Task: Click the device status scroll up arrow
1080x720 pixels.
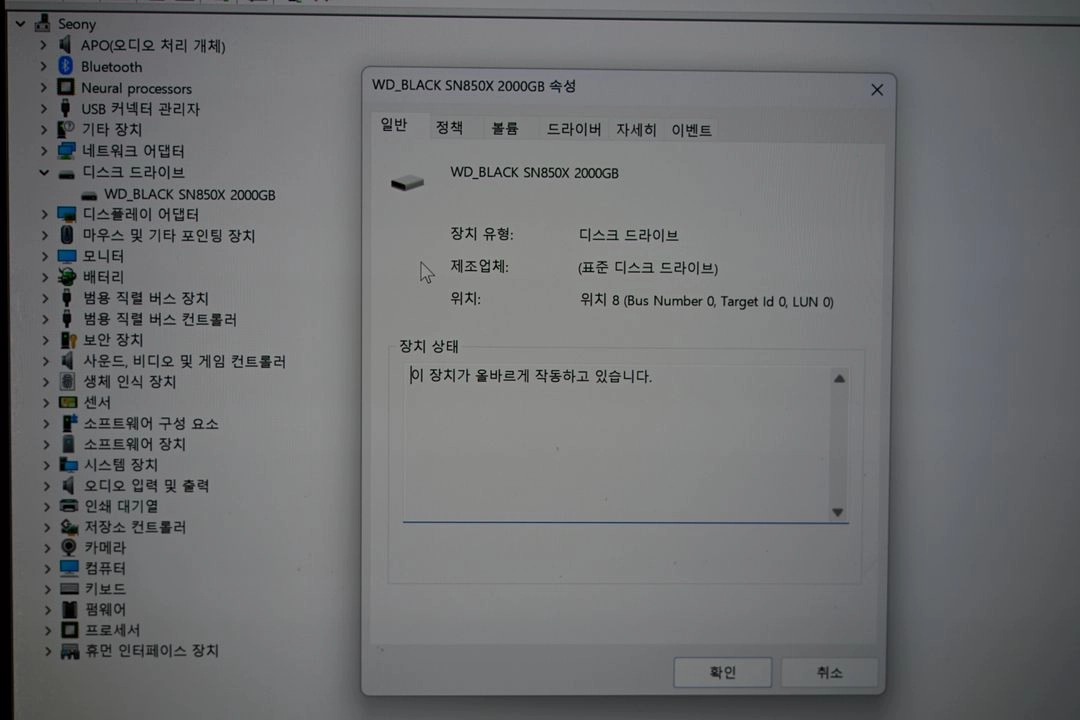Action: 839,378
